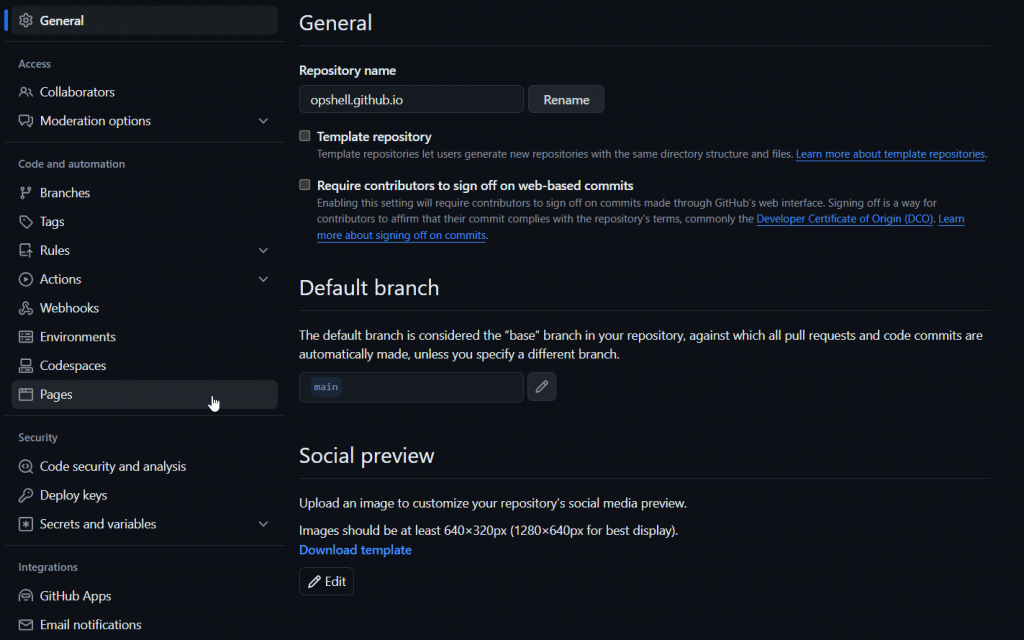The image size is (1024, 640).
Task: Click the Rules icon in sidebar
Action: (x=25, y=250)
